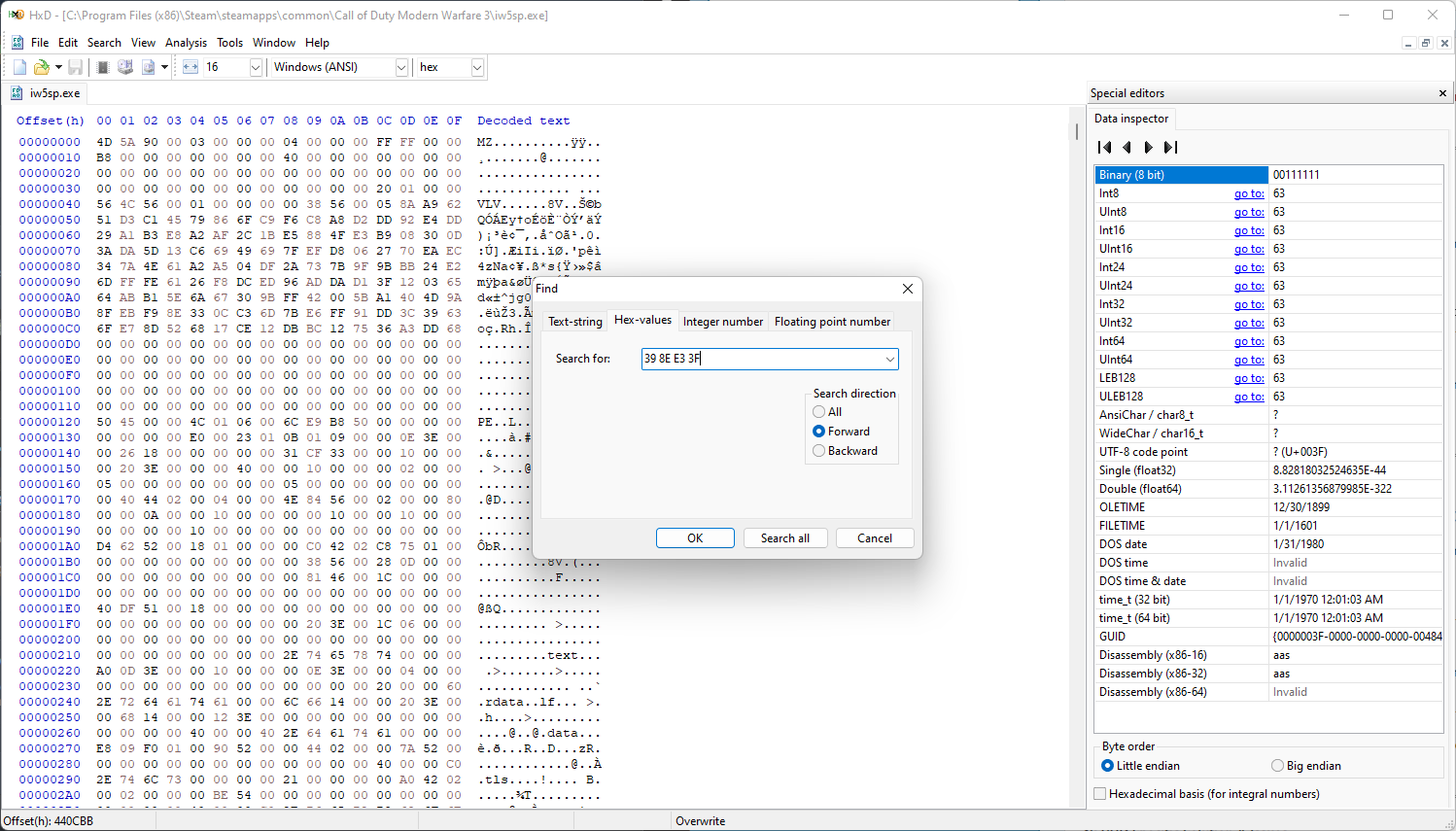Click the Open file folder icon
Viewport: 1456px width, 831px height.
point(41,67)
